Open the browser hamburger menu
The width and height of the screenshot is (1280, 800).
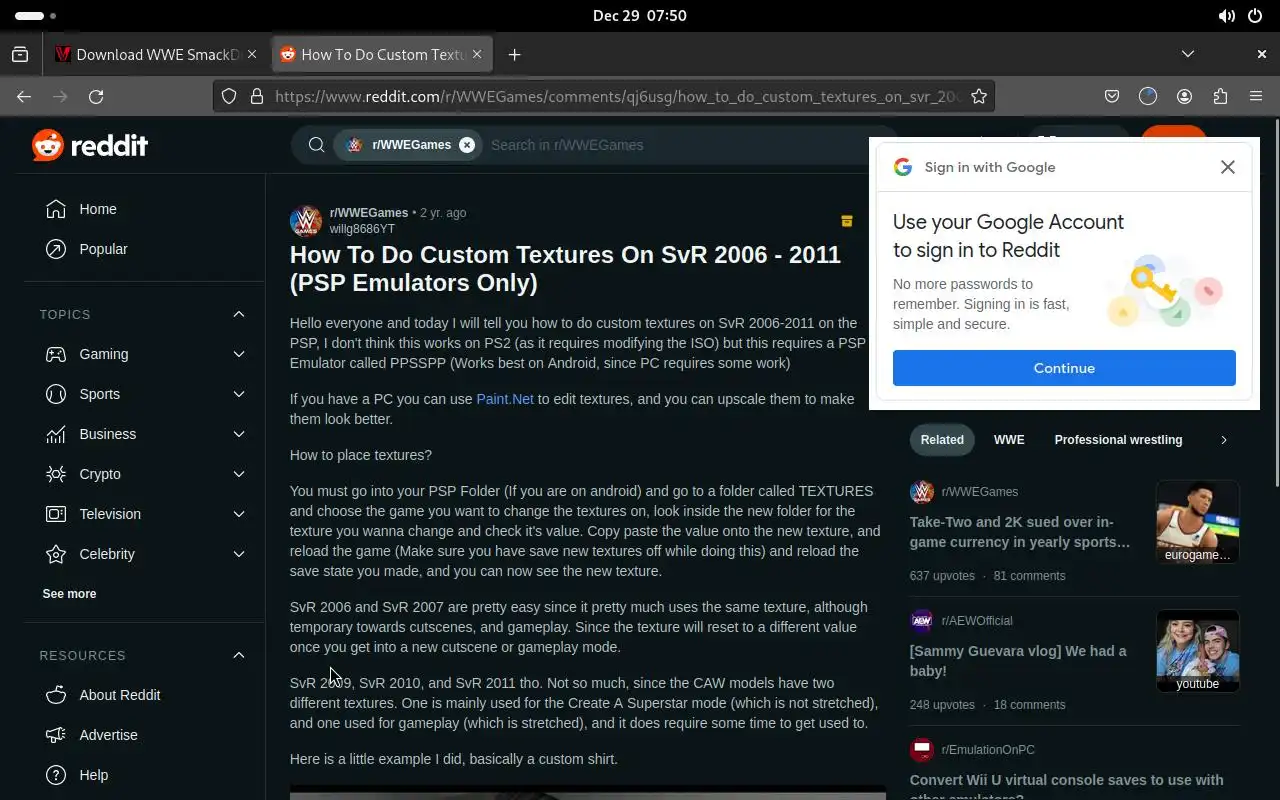(x=1256, y=96)
